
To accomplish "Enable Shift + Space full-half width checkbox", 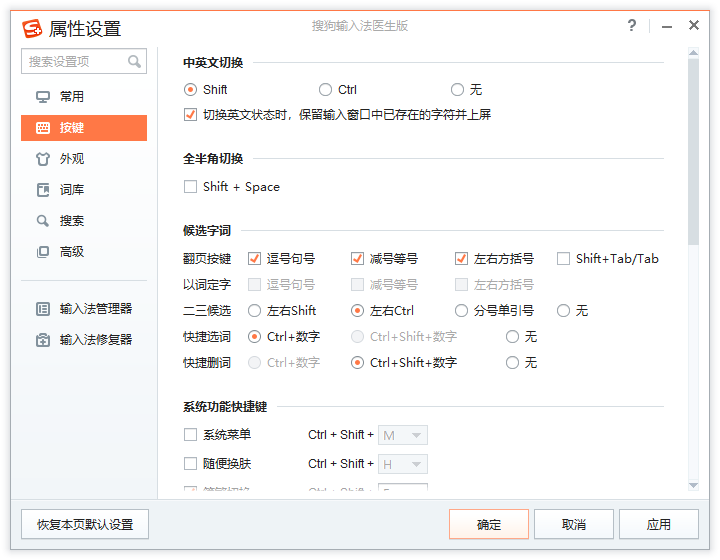I will pyautogui.click(x=191, y=187).
